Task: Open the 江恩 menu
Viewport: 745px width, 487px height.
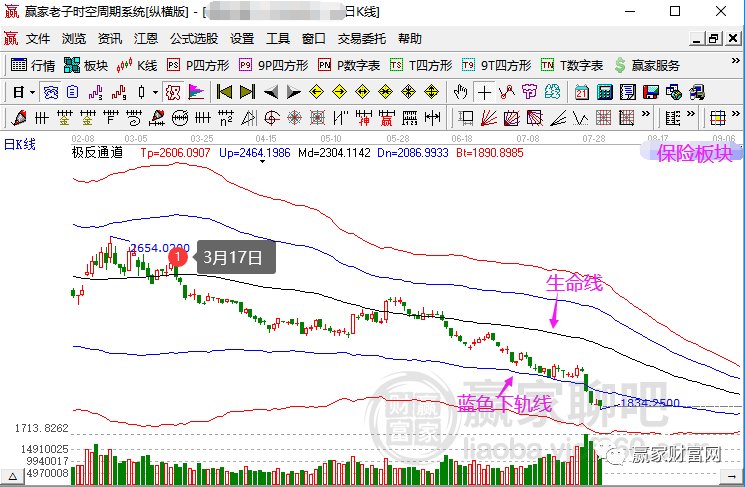Action: (x=145, y=38)
